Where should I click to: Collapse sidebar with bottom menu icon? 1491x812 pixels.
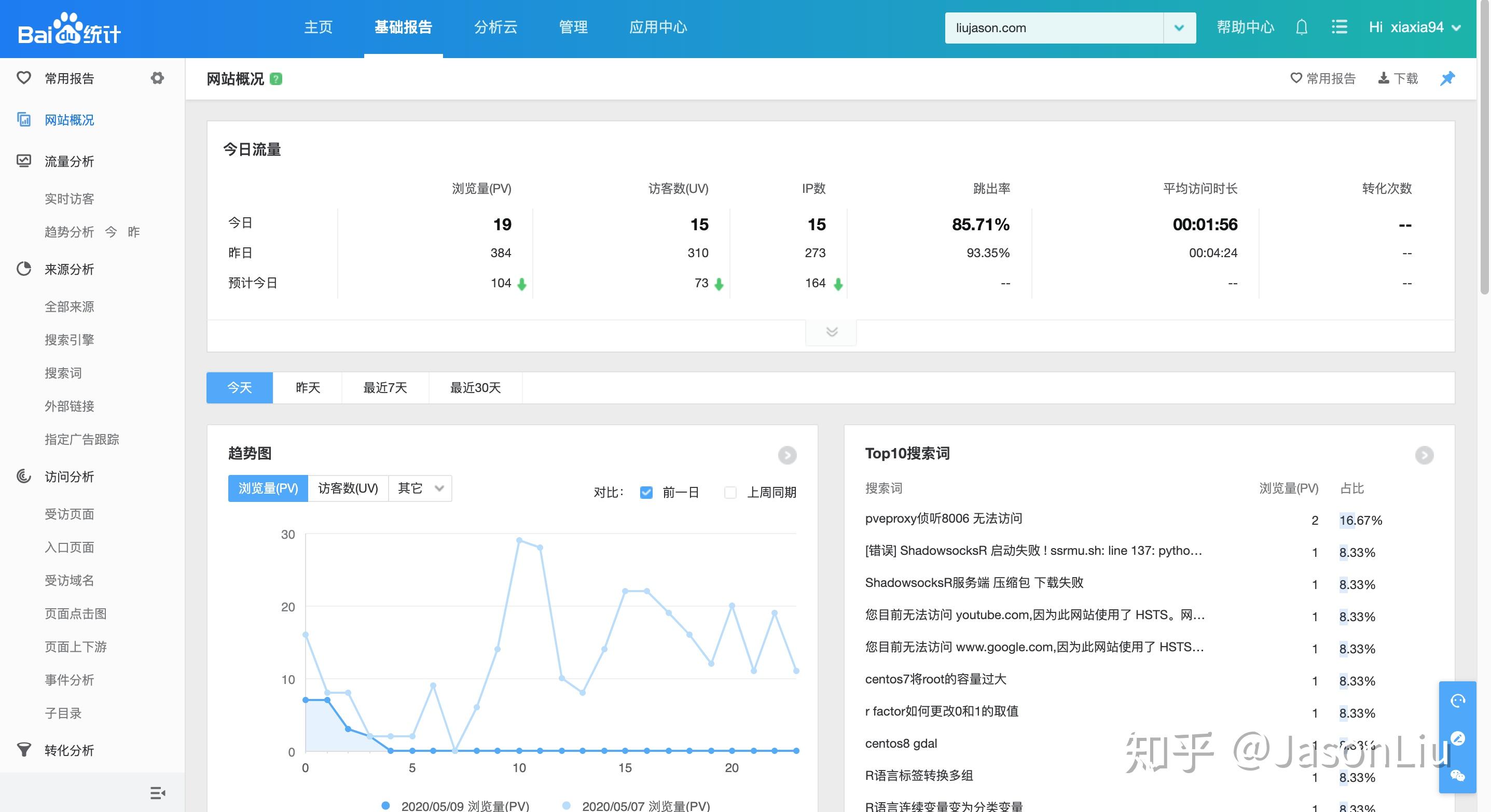click(x=157, y=793)
